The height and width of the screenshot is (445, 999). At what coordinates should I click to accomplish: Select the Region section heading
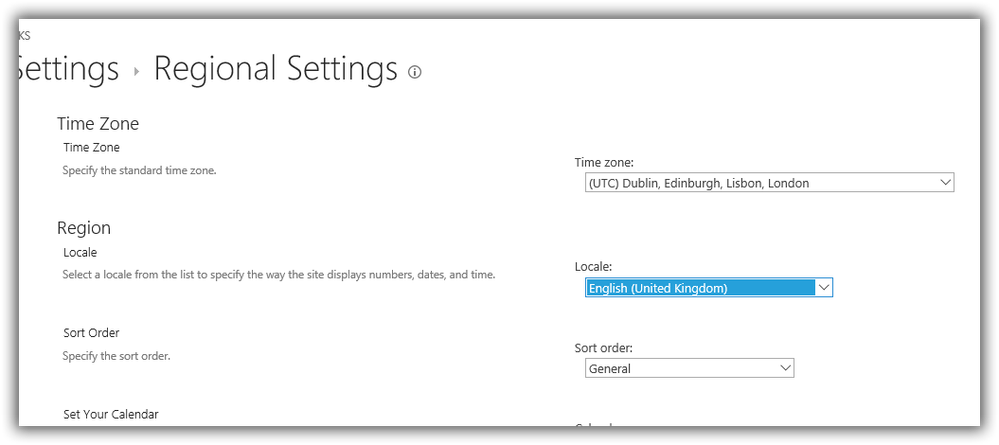tap(84, 228)
